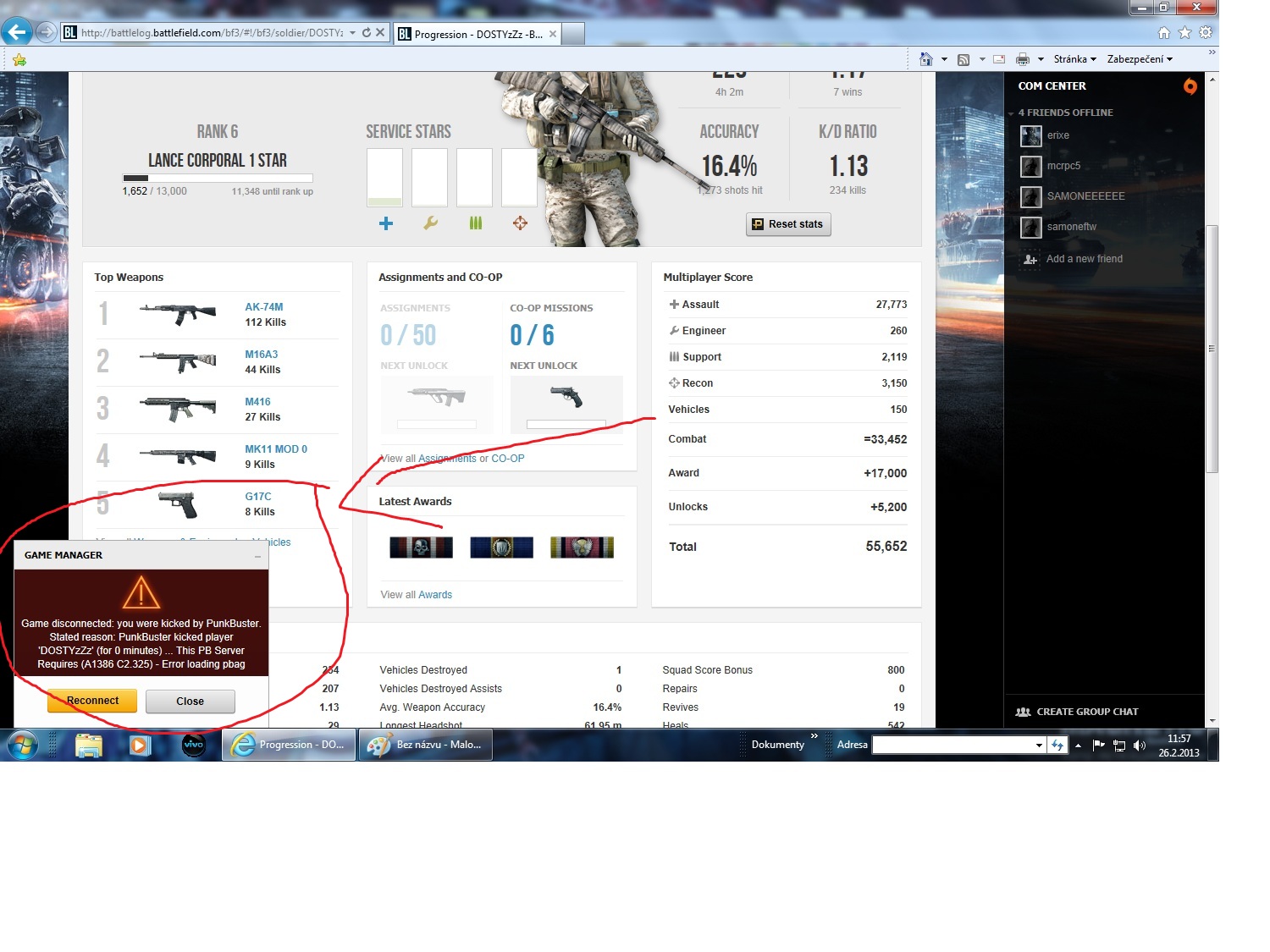The height and width of the screenshot is (952, 1270).
Task: Open the M16A3 weapon link
Action: click(x=262, y=355)
